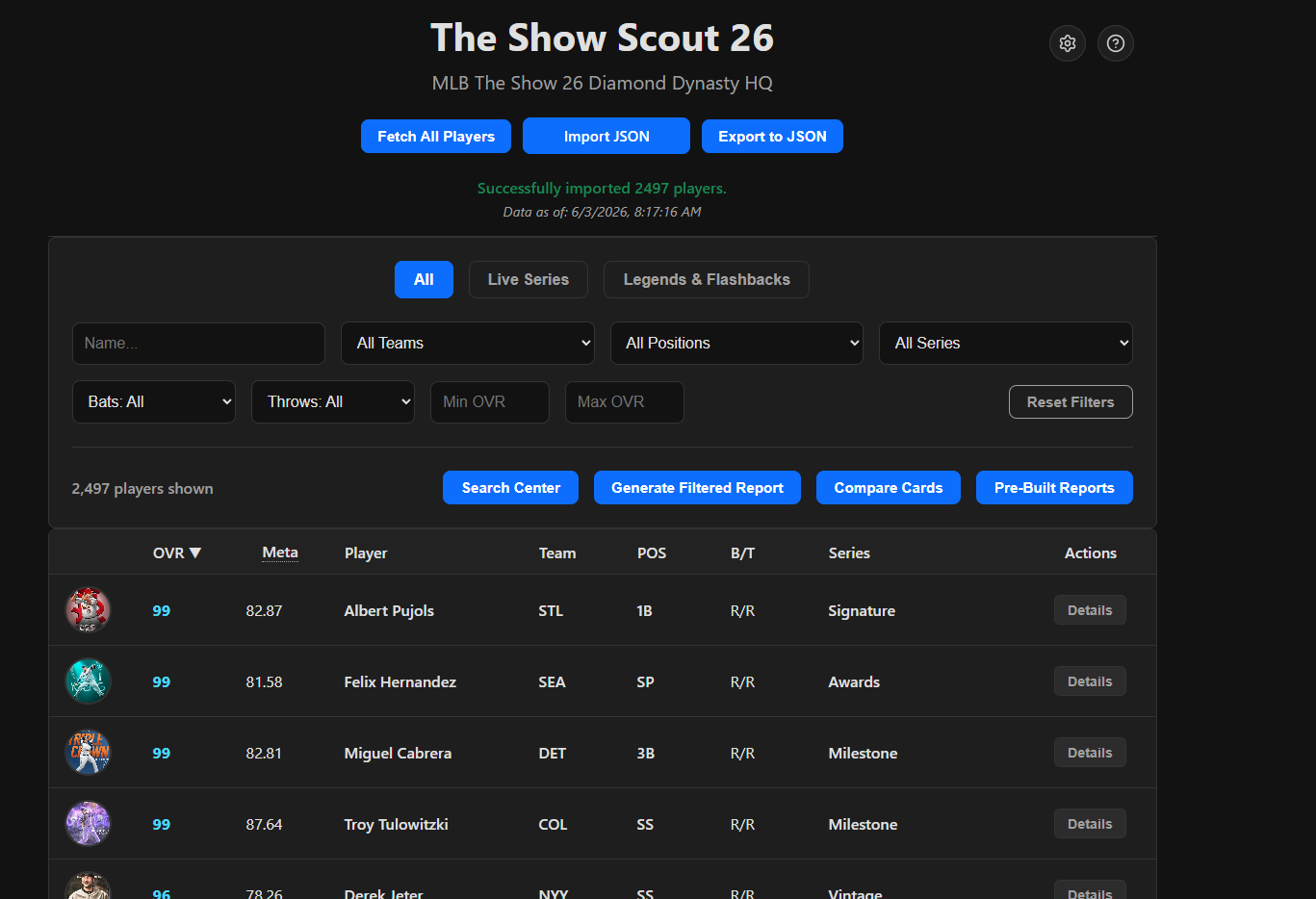Click the STL team cell

click(551, 610)
